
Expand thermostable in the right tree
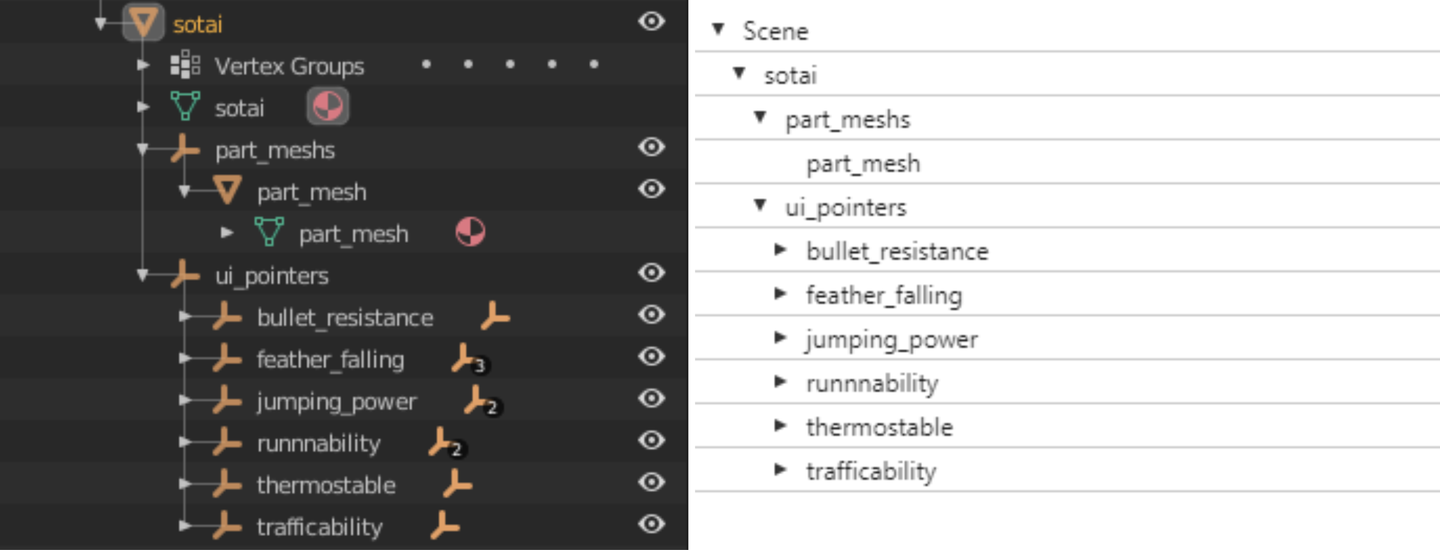tap(781, 426)
